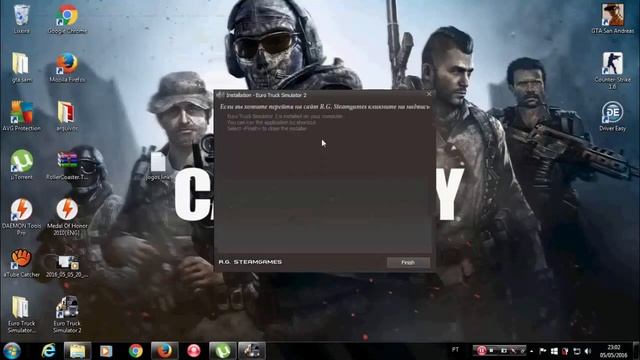Select the Medal Of Honor 2010(ENG) icon

(x=67, y=217)
